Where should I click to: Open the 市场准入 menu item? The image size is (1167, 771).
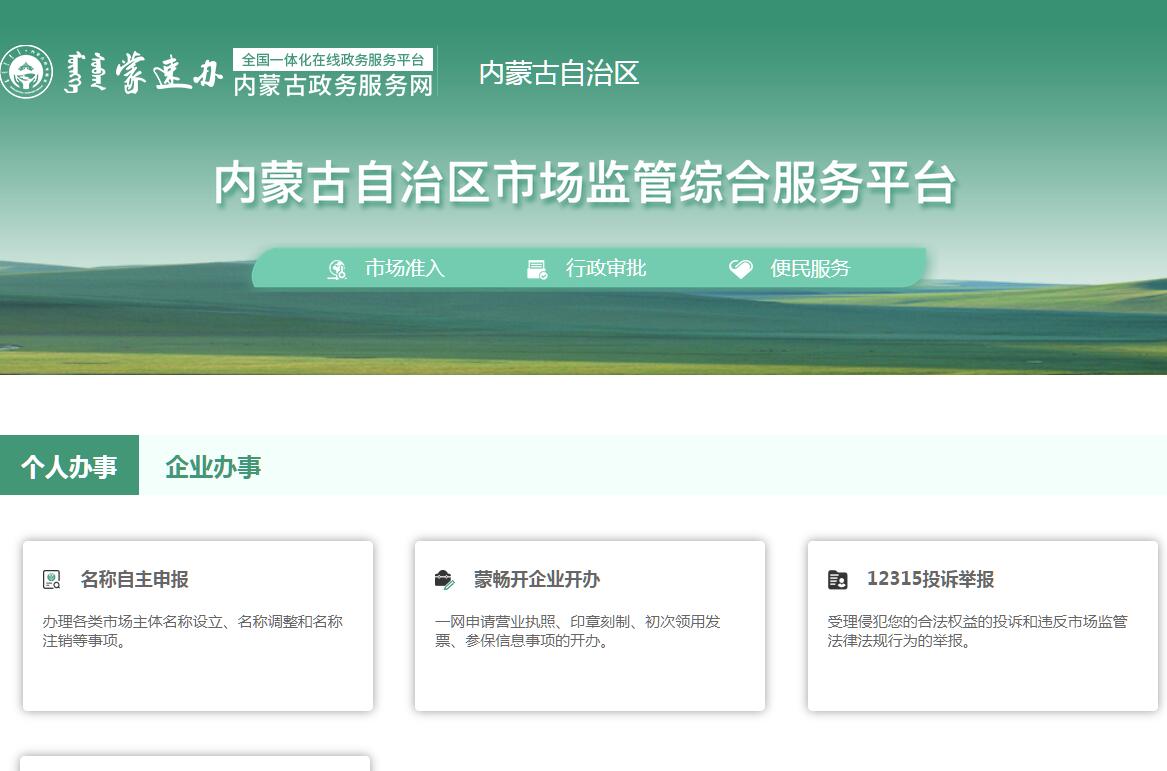(x=404, y=268)
